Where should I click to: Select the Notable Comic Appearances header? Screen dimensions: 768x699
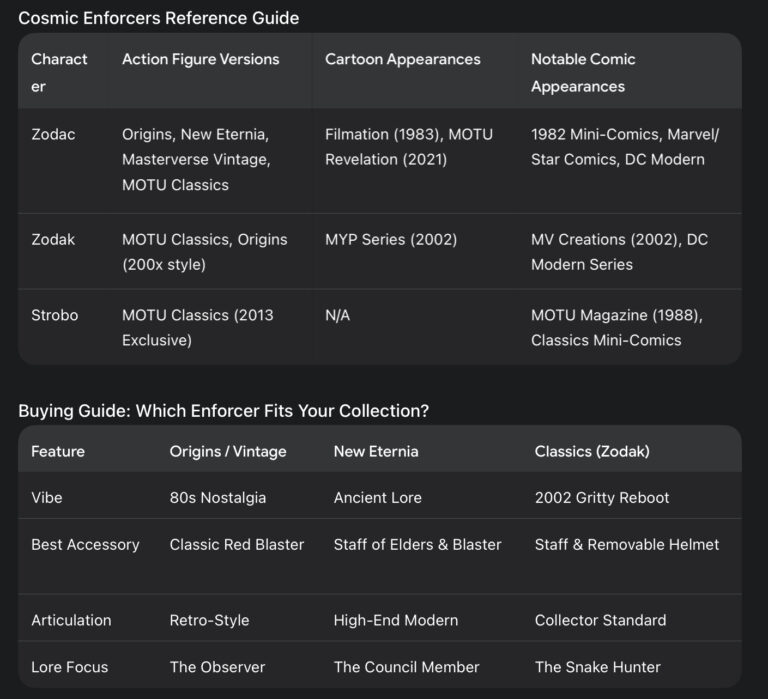pos(583,72)
